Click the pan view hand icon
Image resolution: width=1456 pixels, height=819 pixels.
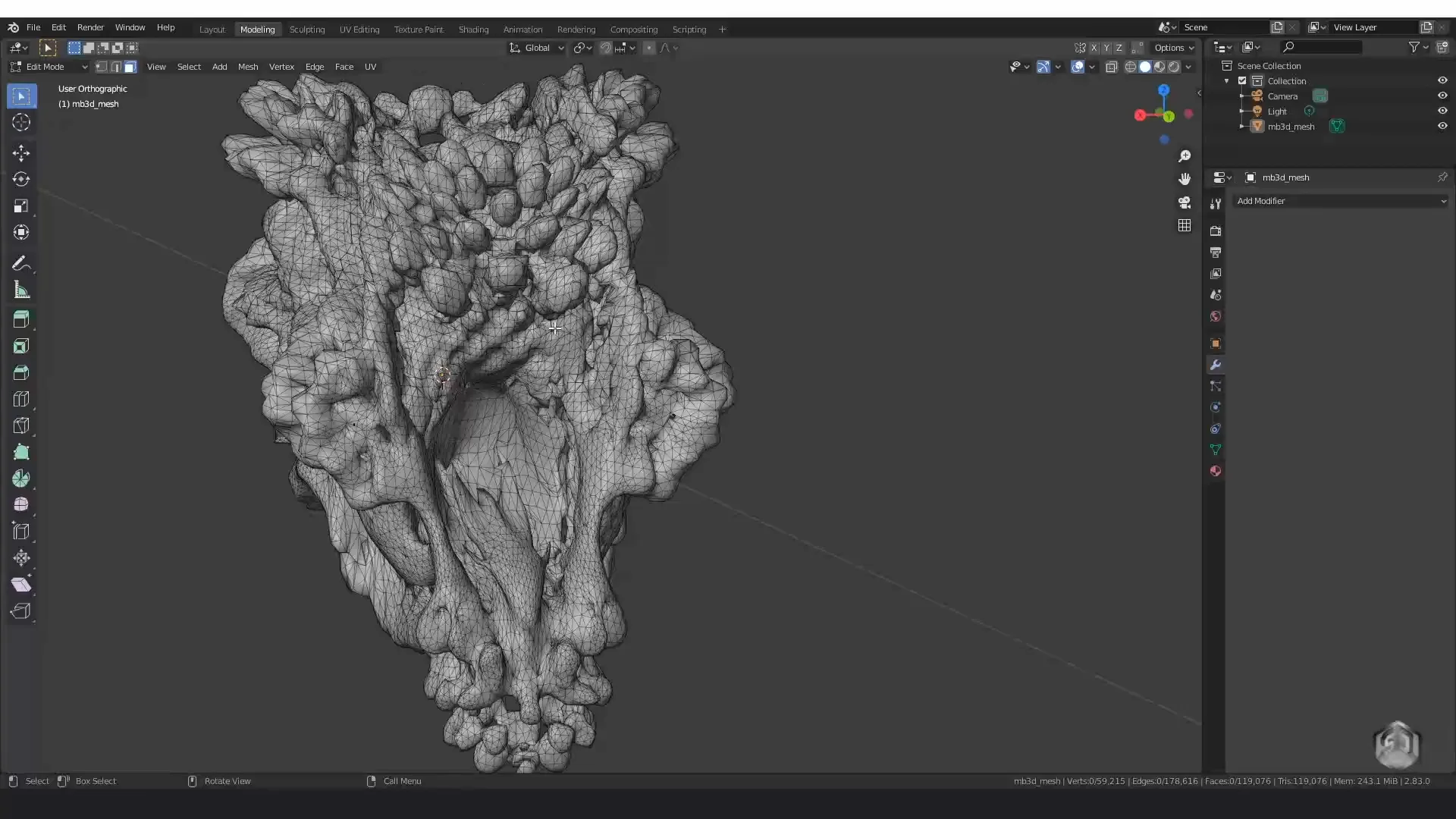coord(1185,179)
